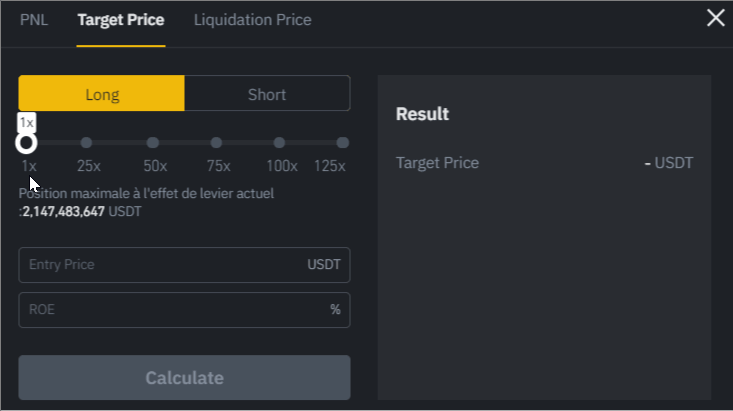
Task: Set leverage to the 25x slider mark
Action: pos(86,143)
